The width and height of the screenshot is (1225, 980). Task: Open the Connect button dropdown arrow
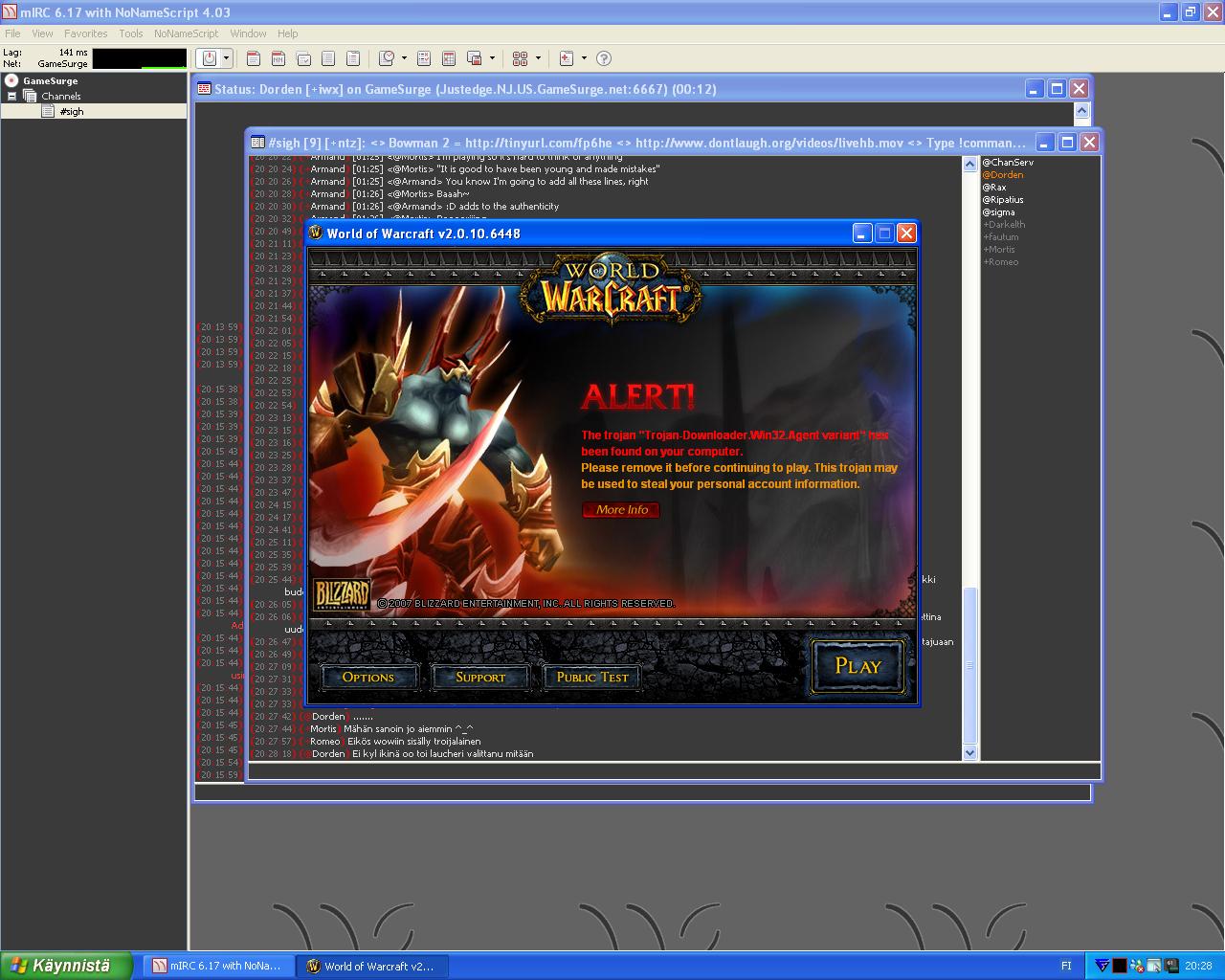pyautogui.click(x=227, y=58)
